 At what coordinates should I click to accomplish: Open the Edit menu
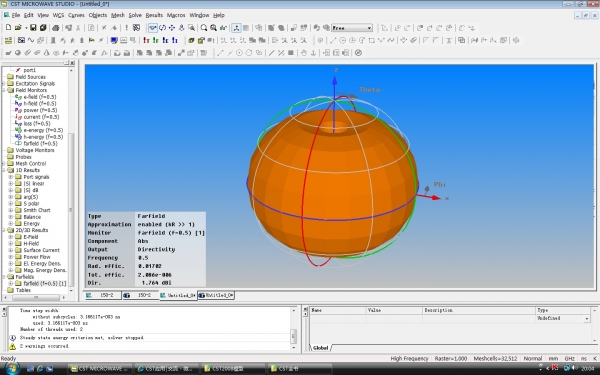click(x=29, y=15)
